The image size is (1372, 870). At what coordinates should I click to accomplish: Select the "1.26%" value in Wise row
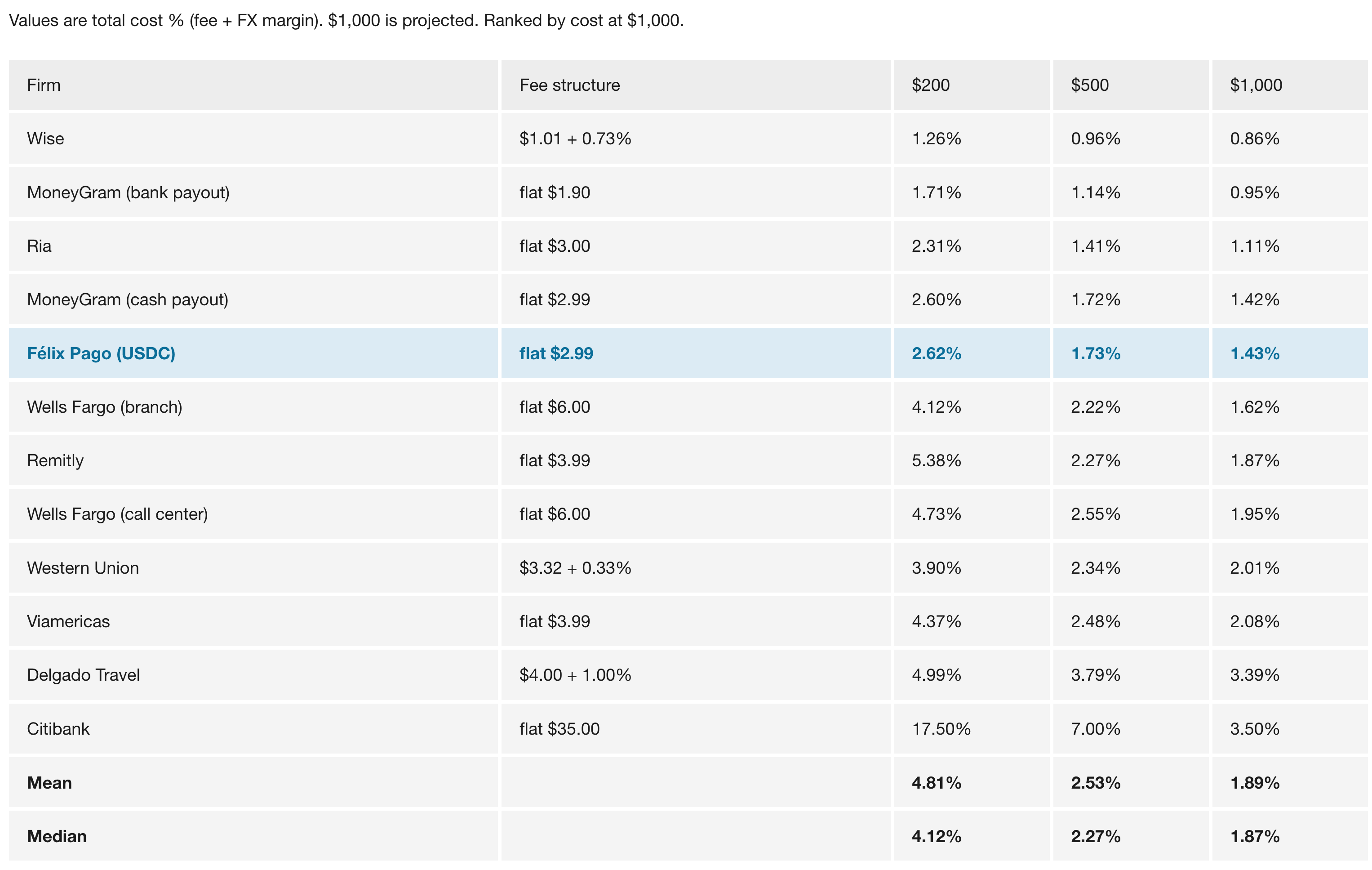972,138
